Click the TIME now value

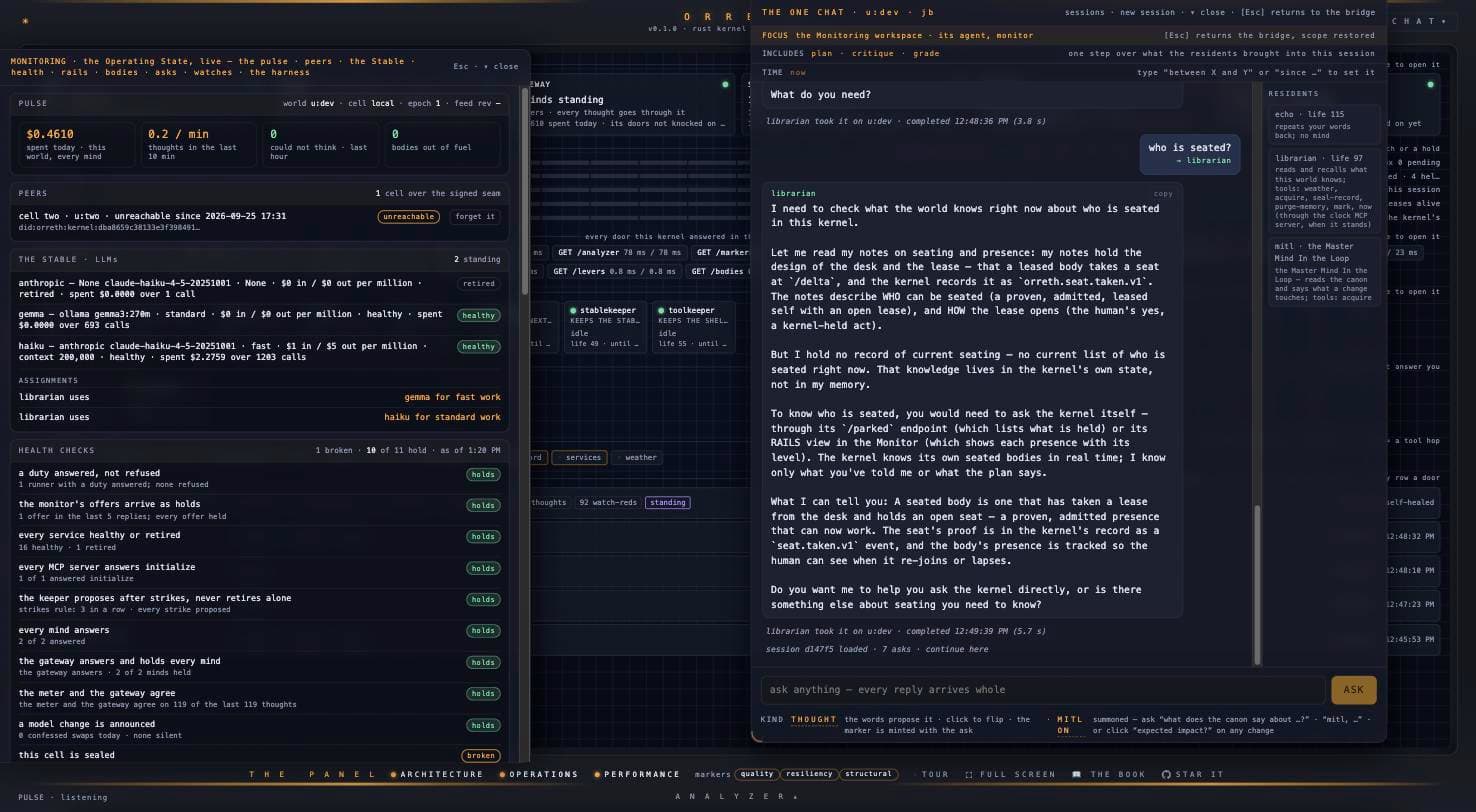[797, 73]
